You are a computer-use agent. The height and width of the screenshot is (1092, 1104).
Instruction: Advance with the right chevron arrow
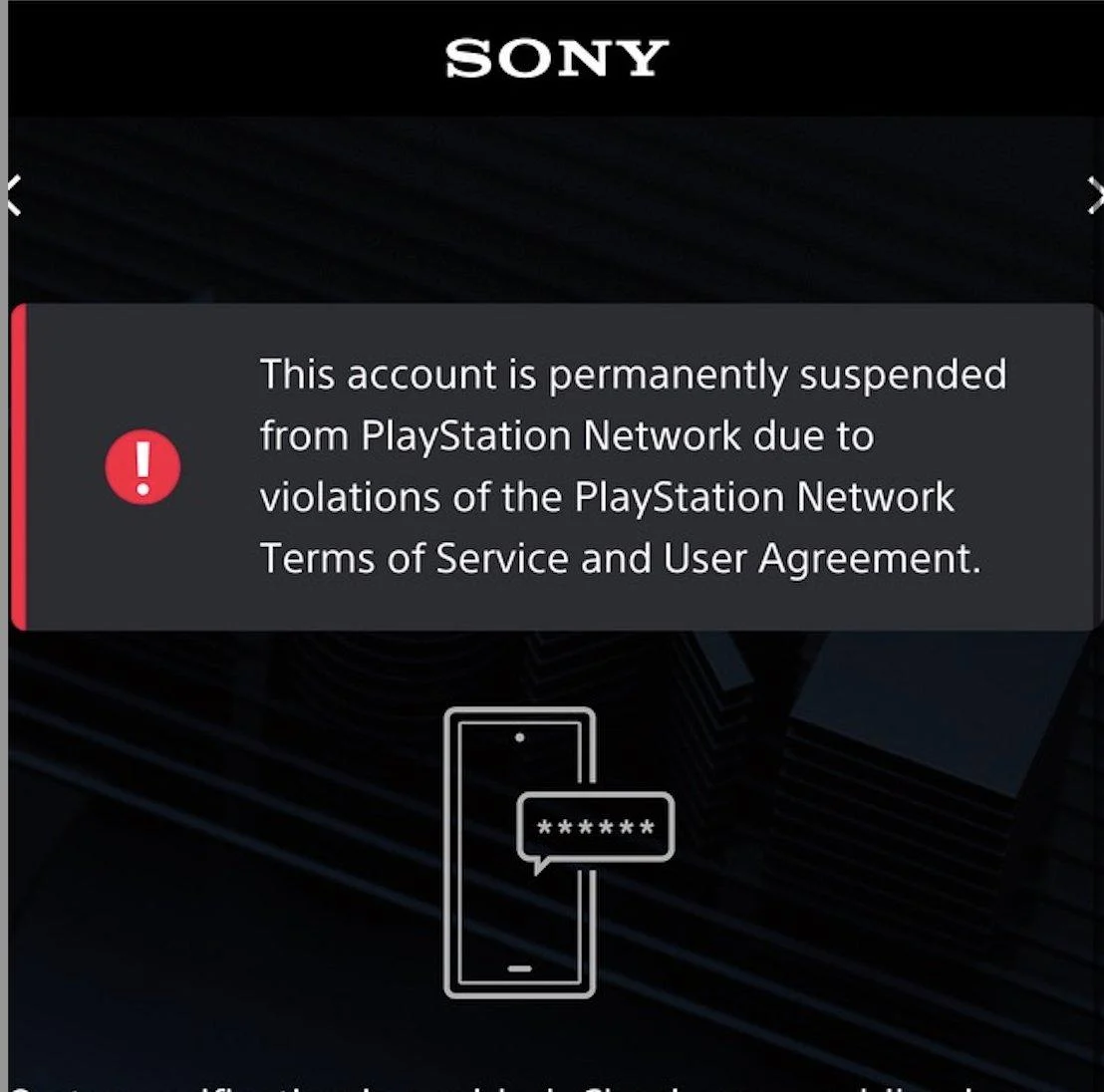coord(1095,195)
